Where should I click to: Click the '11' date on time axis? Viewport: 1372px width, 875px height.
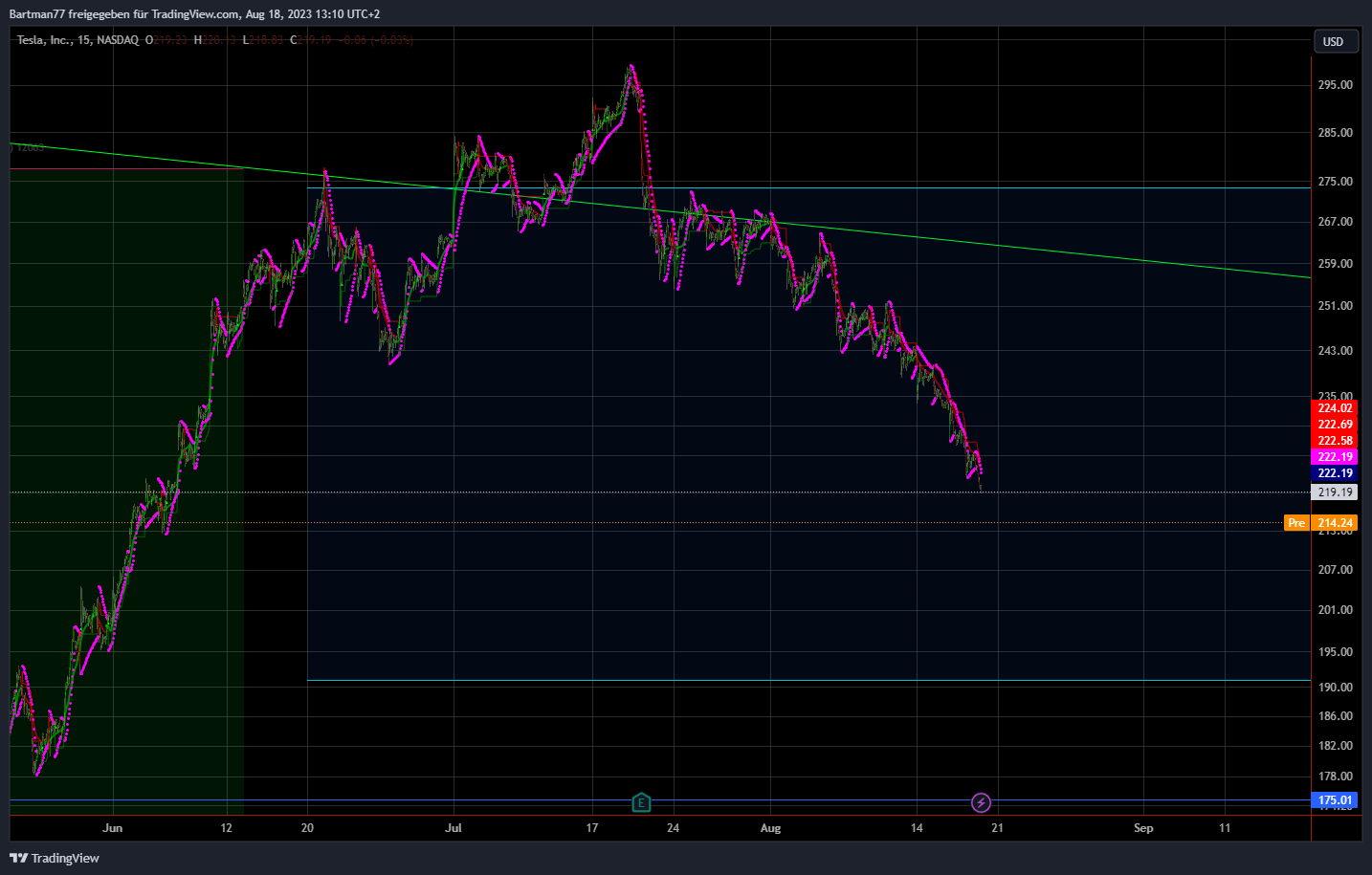(1225, 828)
